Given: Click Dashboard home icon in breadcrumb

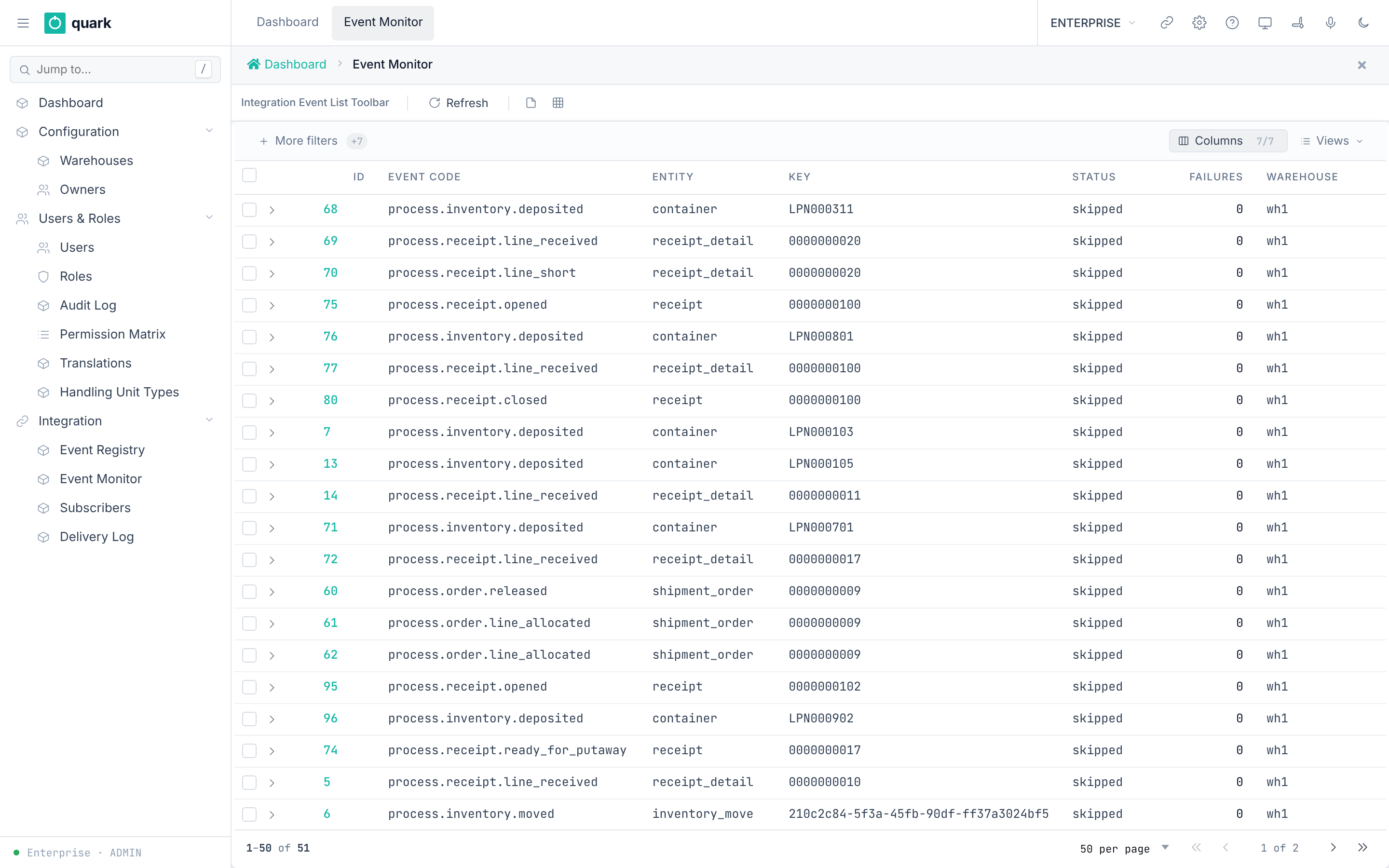Looking at the screenshot, I should point(254,64).
